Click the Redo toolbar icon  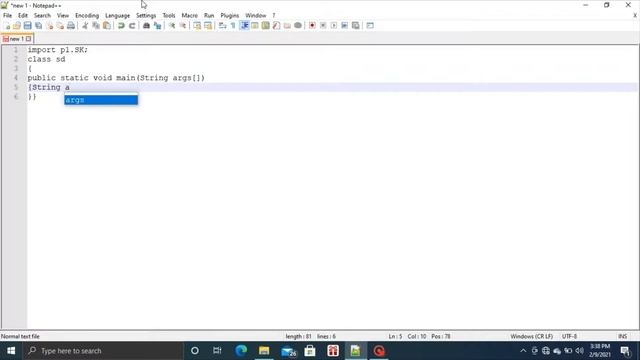[x=132, y=26]
